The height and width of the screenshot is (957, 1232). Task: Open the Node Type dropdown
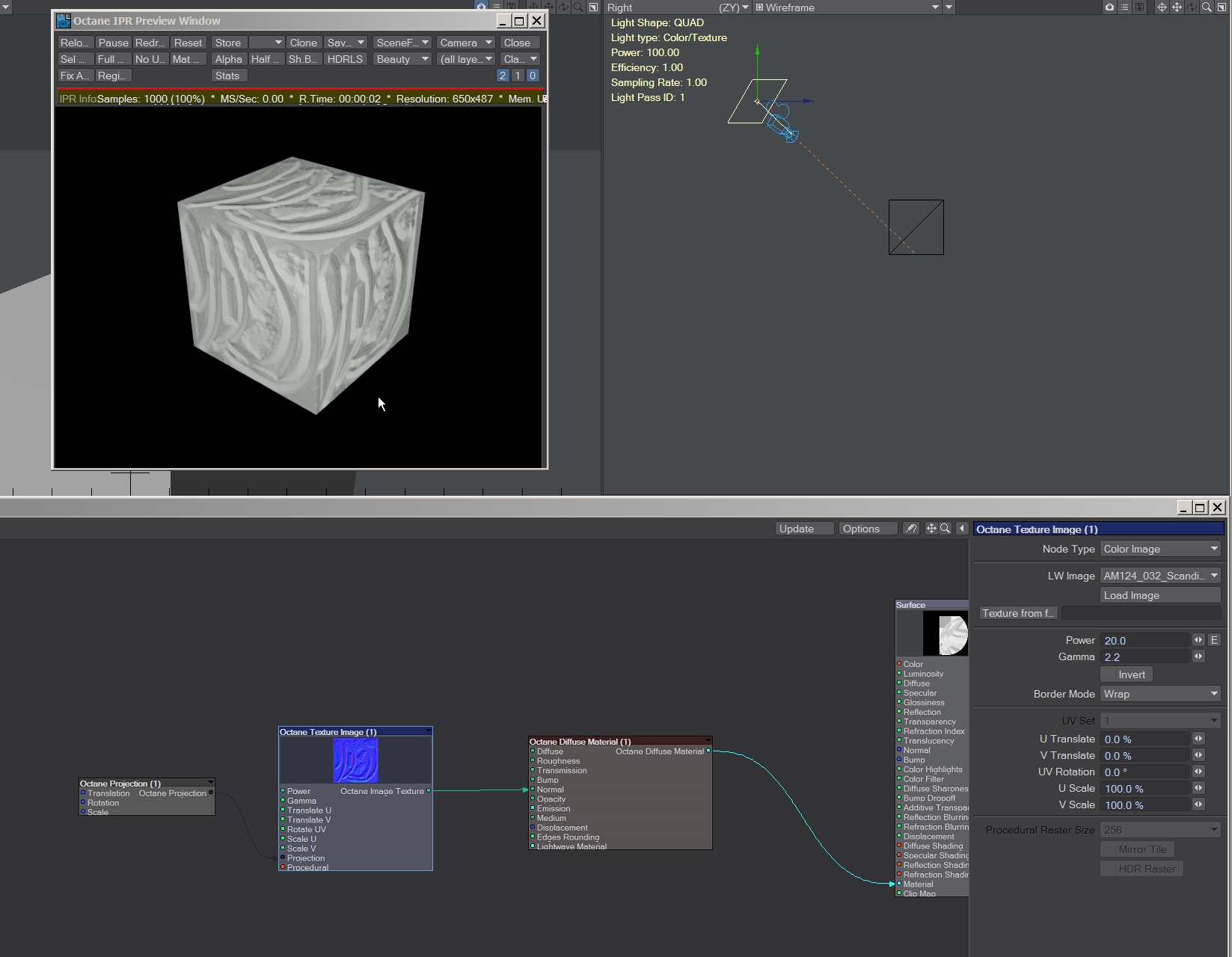(x=1160, y=549)
